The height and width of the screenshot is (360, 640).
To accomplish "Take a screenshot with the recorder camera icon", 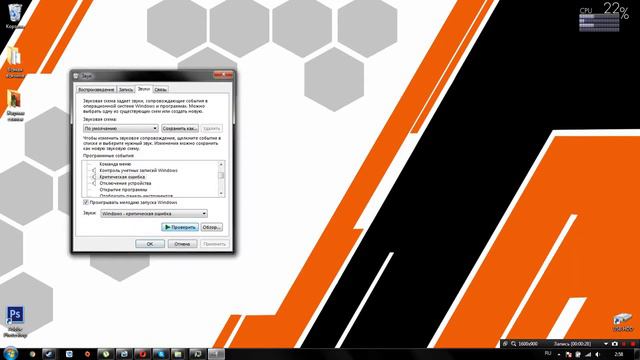I will (x=615, y=344).
